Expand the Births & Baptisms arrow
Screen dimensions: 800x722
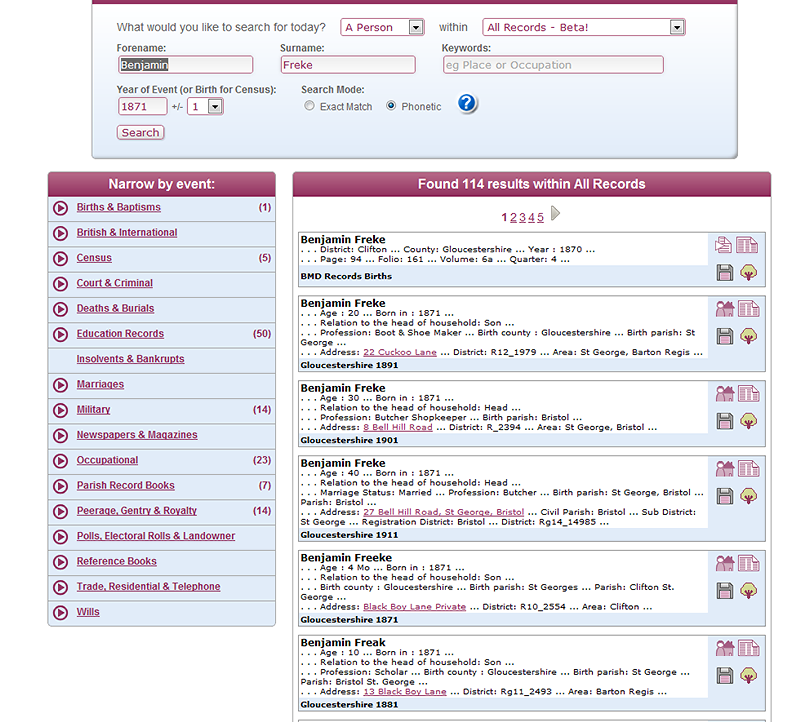(x=61, y=208)
